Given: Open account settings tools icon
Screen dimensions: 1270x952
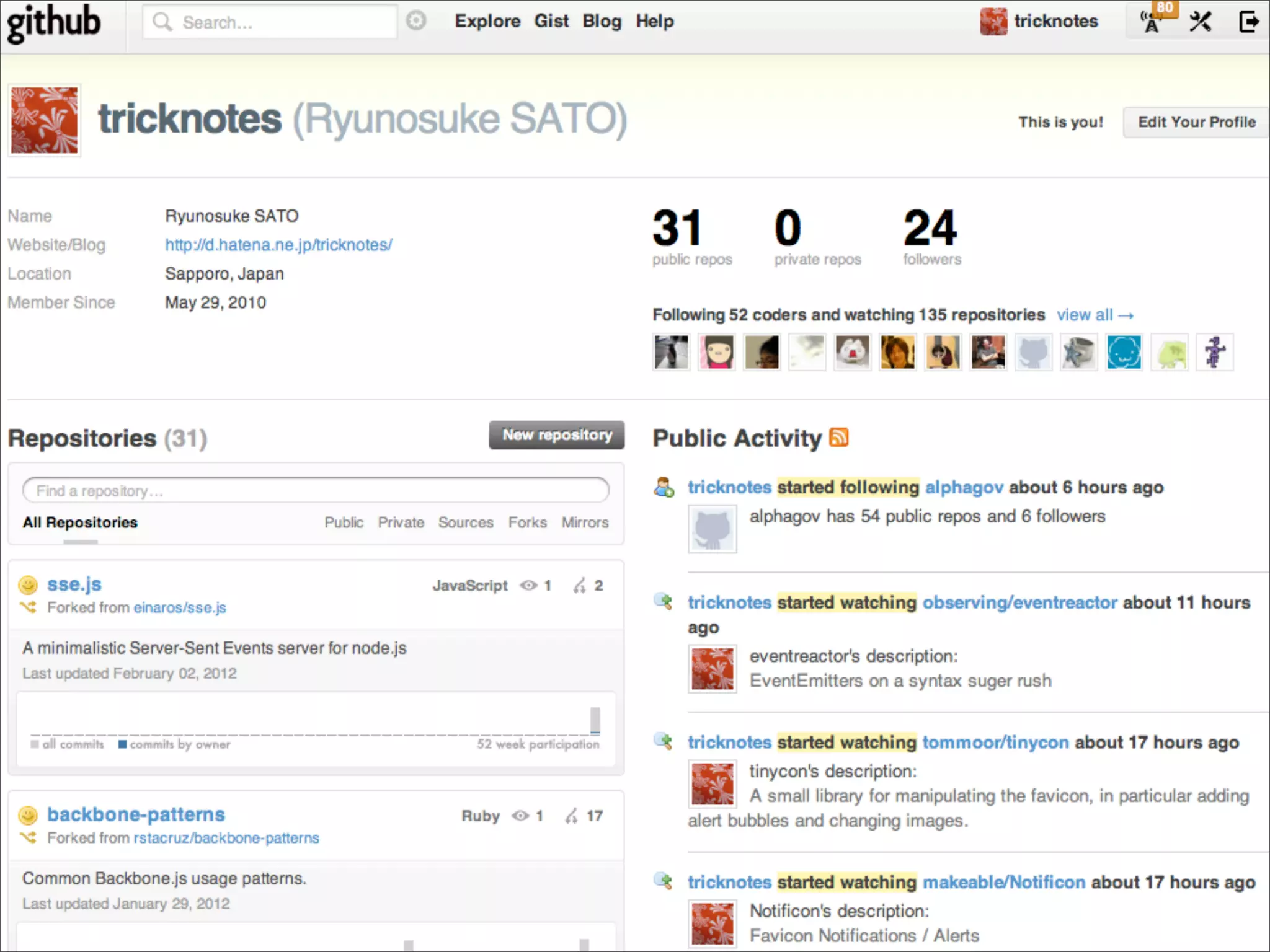Looking at the screenshot, I should (1201, 22).
